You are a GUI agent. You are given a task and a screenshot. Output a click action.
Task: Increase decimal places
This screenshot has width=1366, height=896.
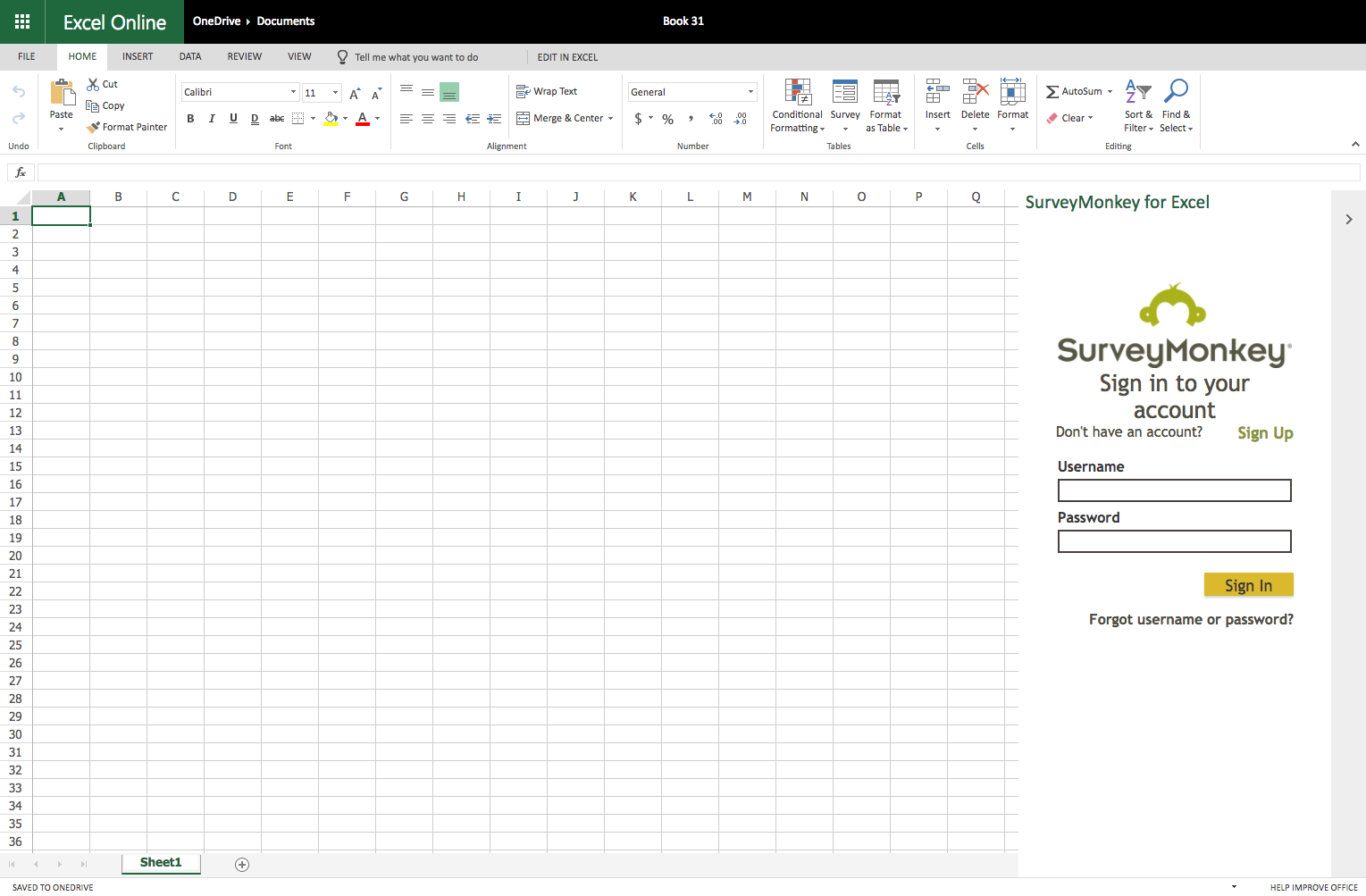click(716, 119)
